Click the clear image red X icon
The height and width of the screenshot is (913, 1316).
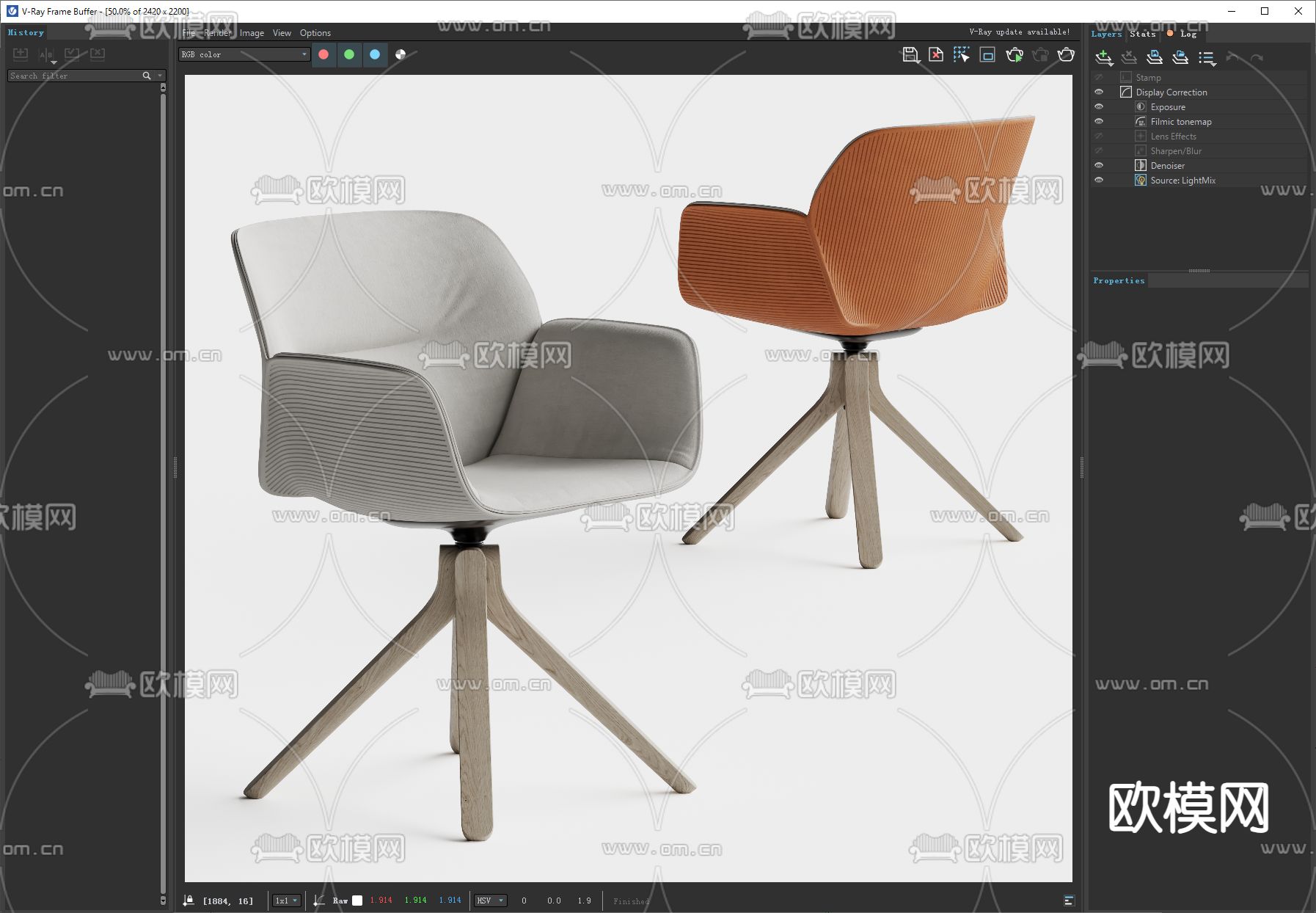[936, 54]
